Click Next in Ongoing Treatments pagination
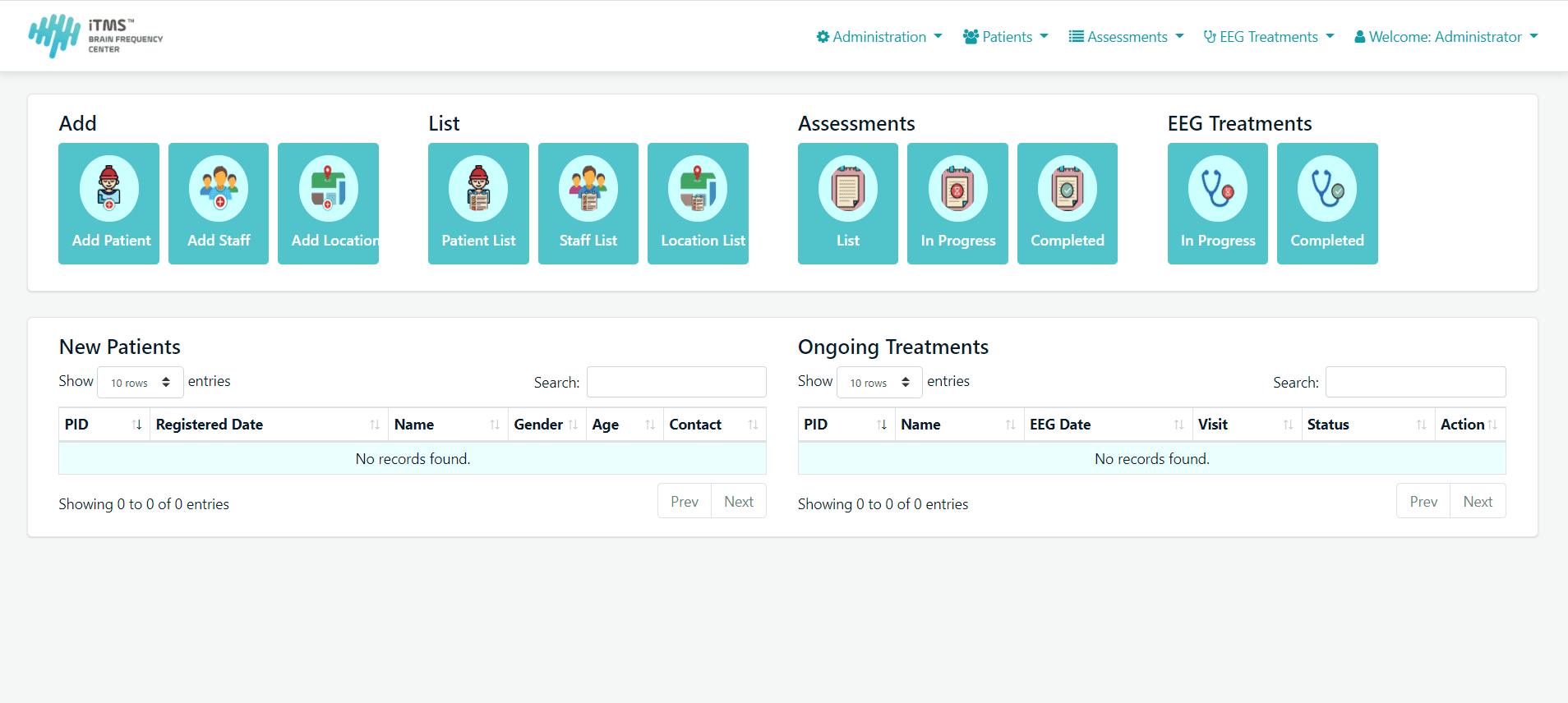This screenshot has height=703, width=1568. pyautogui.click(x=1478, y=501)
